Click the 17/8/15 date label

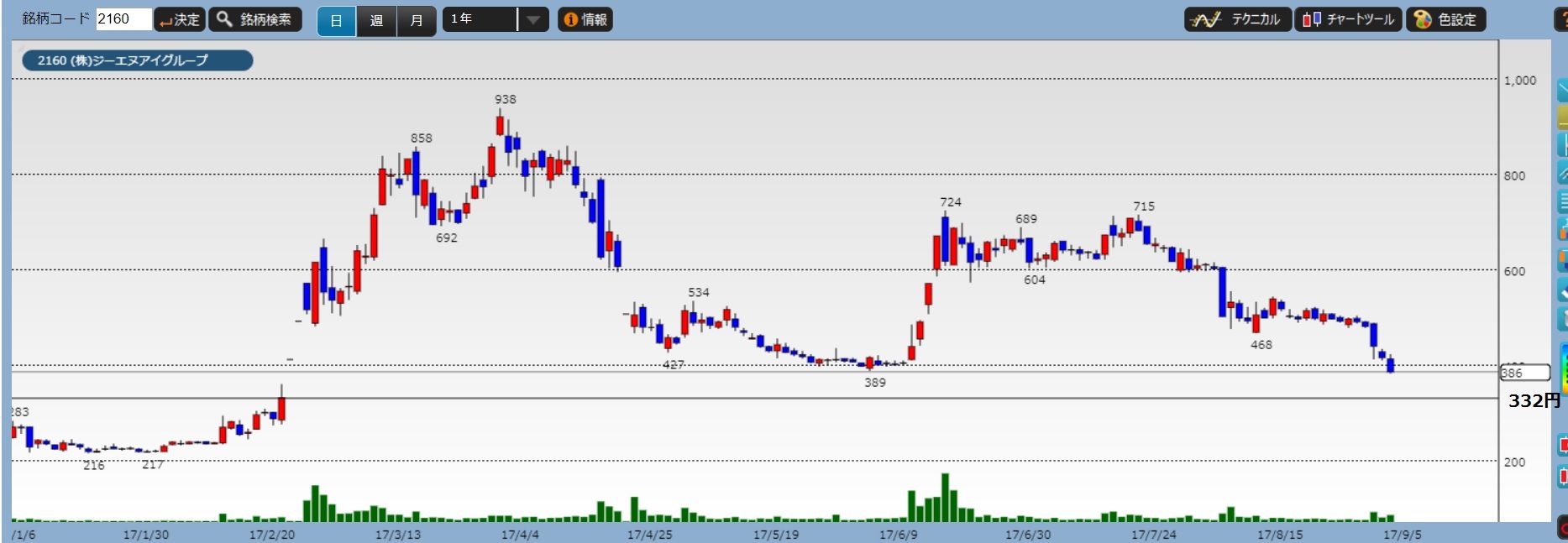[x=1280, y=535]
